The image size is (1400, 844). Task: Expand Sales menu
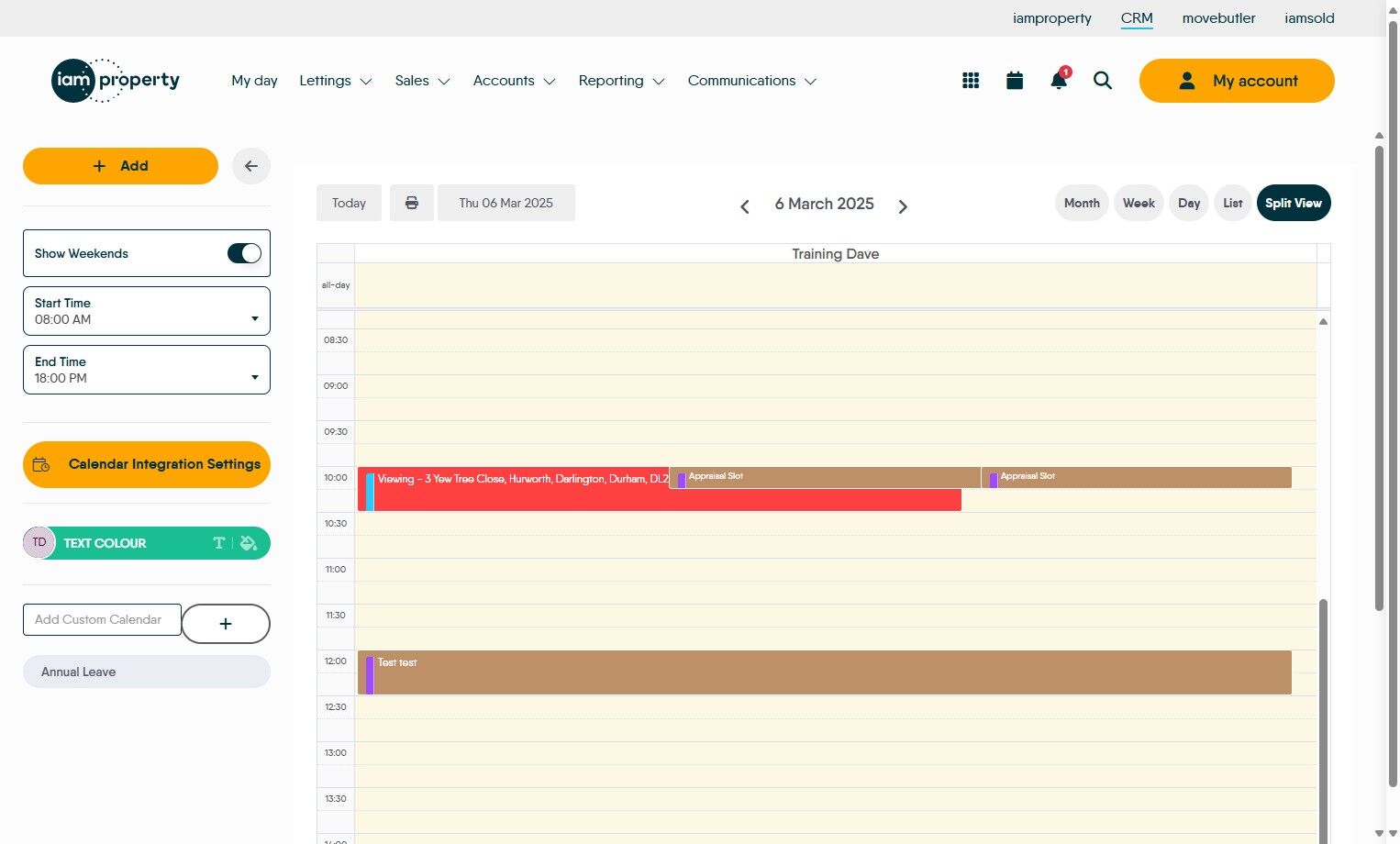pos(422,81)
